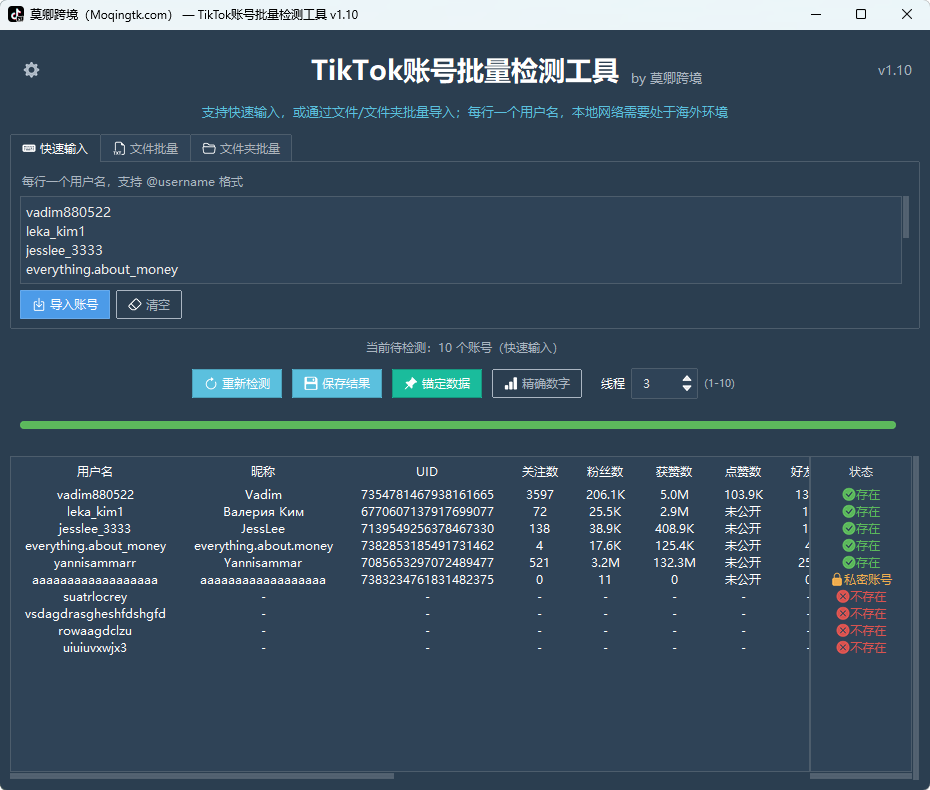The width and height of the screenshot is (930, 790).
Task: Click the 粉丝数 column header
Action: click(x=605, y=472)
